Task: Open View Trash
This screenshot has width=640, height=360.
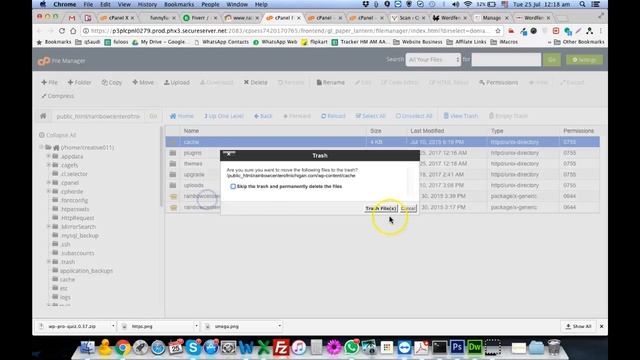Action: pos(460,116)
